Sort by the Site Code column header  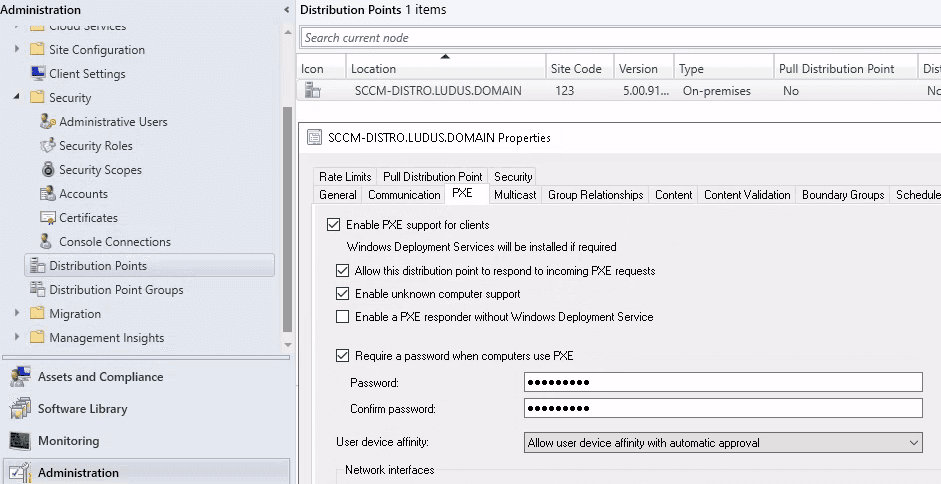(x=580, y=68)
